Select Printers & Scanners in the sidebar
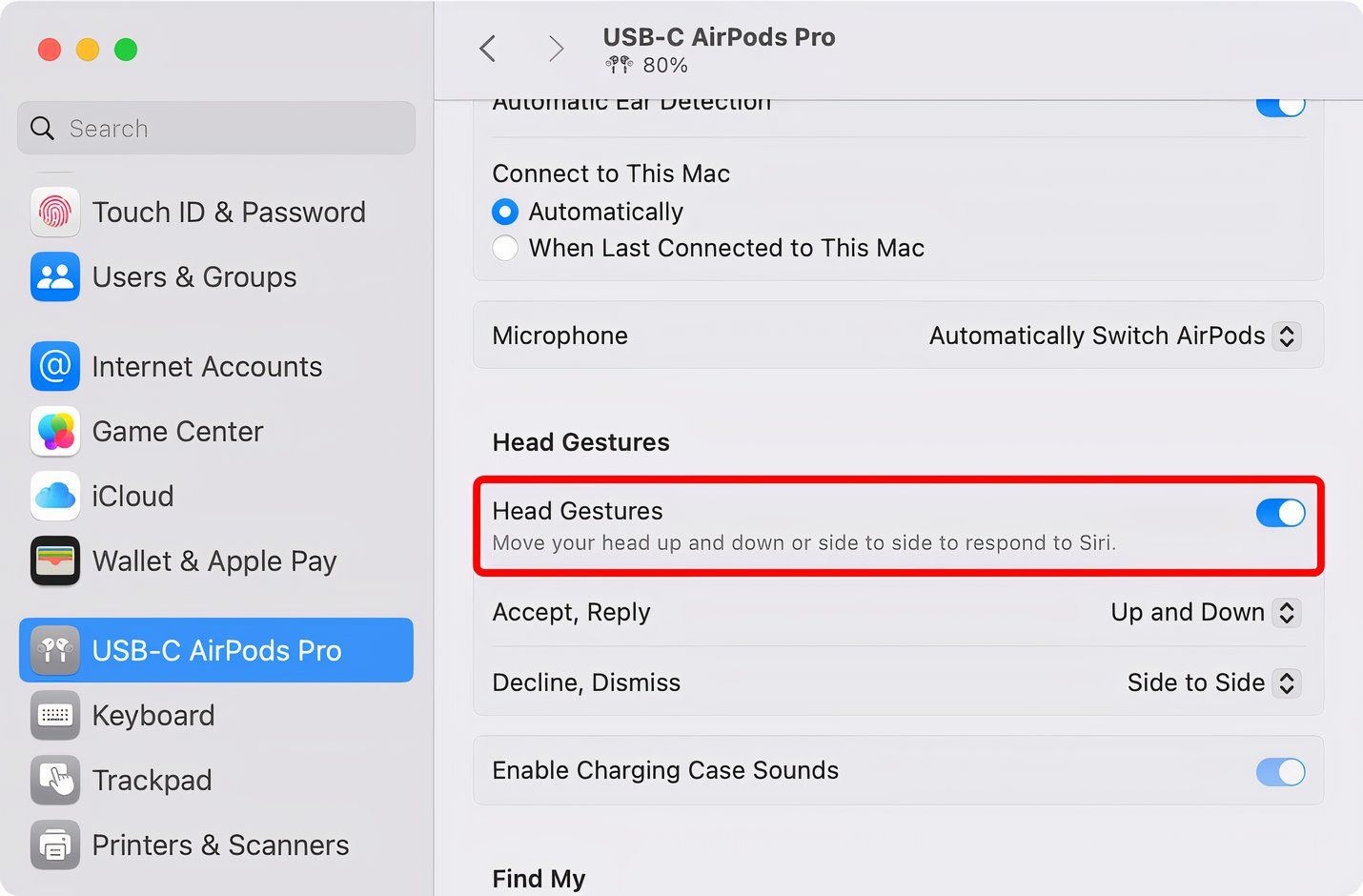This screenshot has height=896, width=1363. click(54, 845)
